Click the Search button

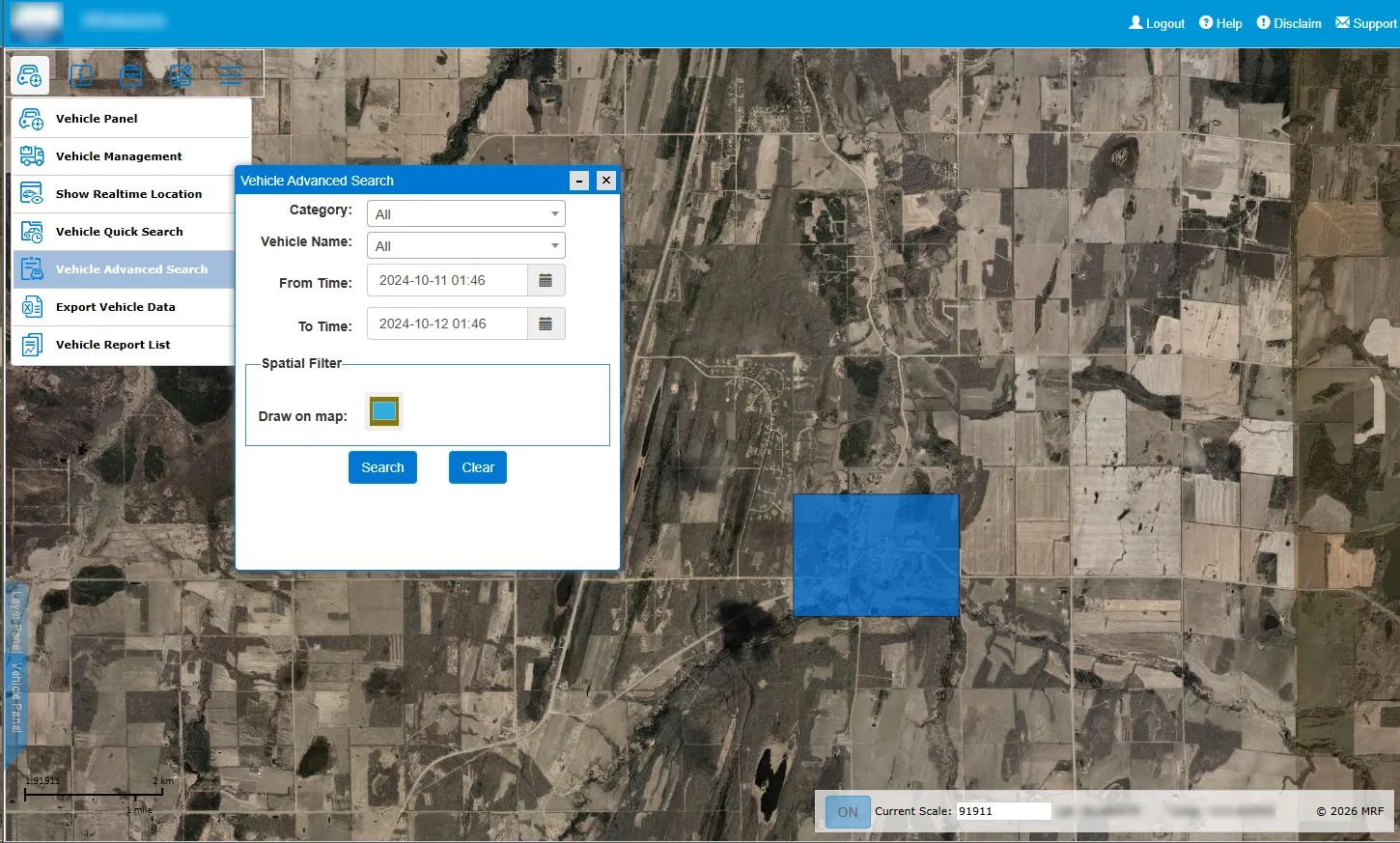[x=382, y=467]
